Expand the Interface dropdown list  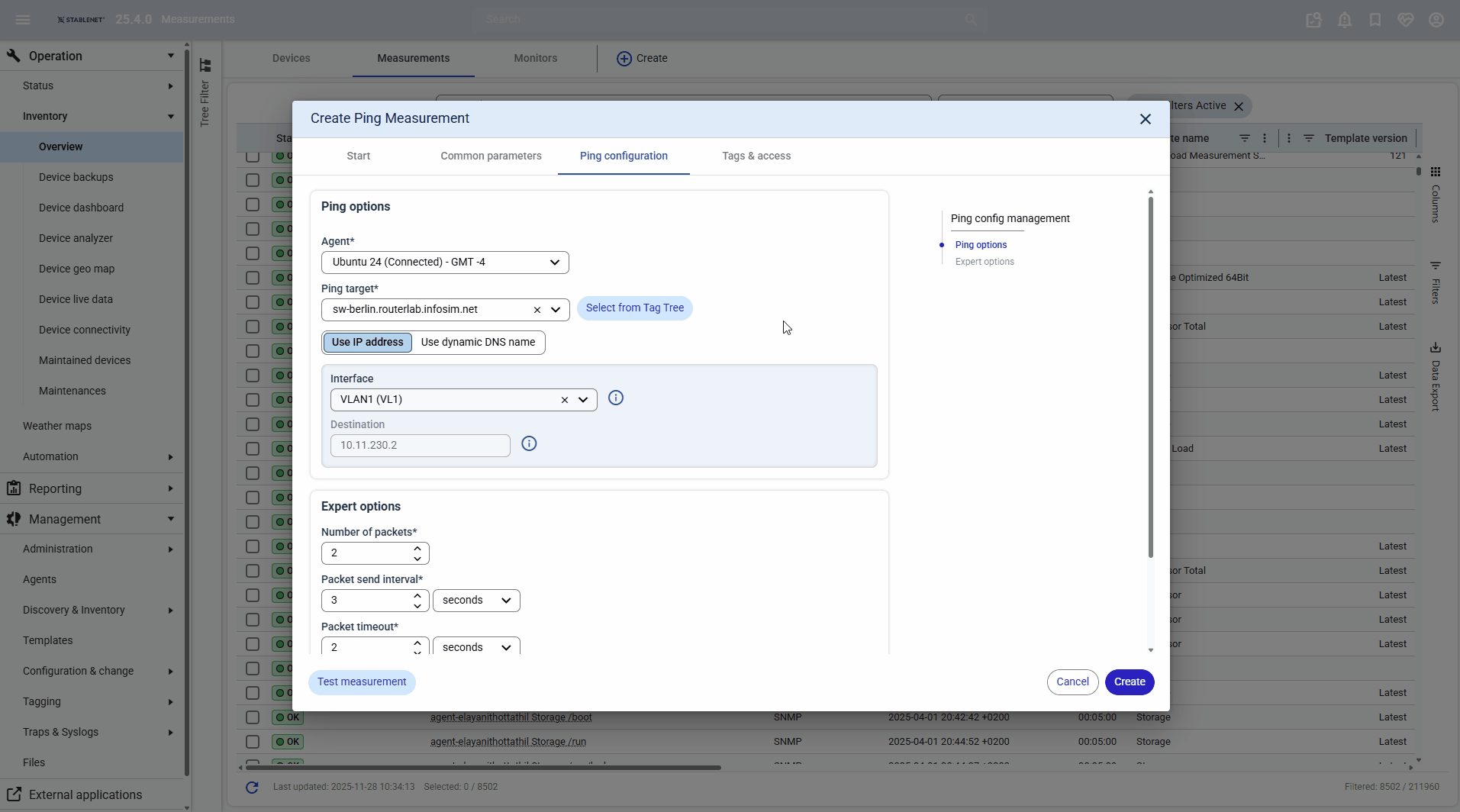[x=583, y=400]
